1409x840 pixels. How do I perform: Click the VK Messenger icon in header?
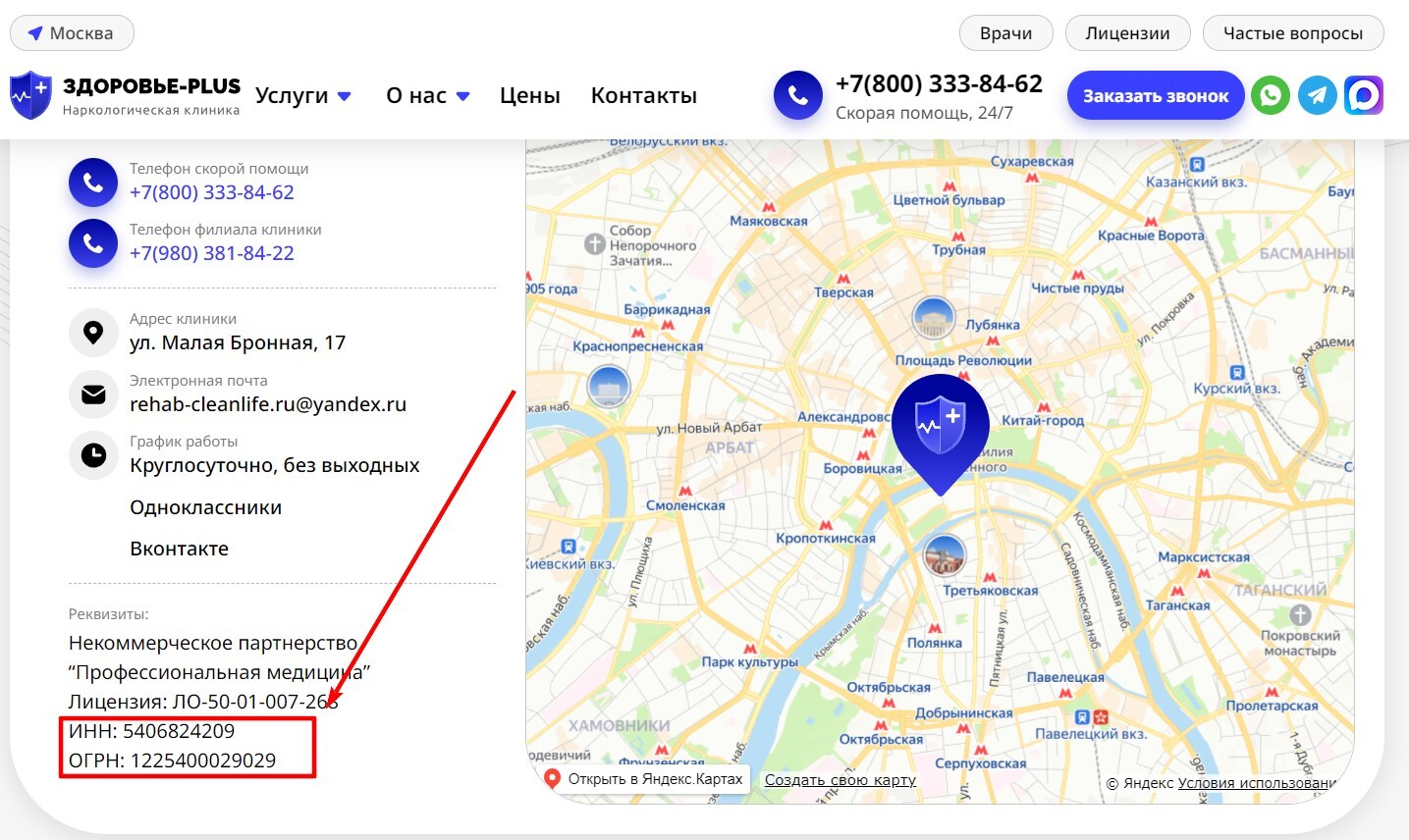(x=1364, y=95)
